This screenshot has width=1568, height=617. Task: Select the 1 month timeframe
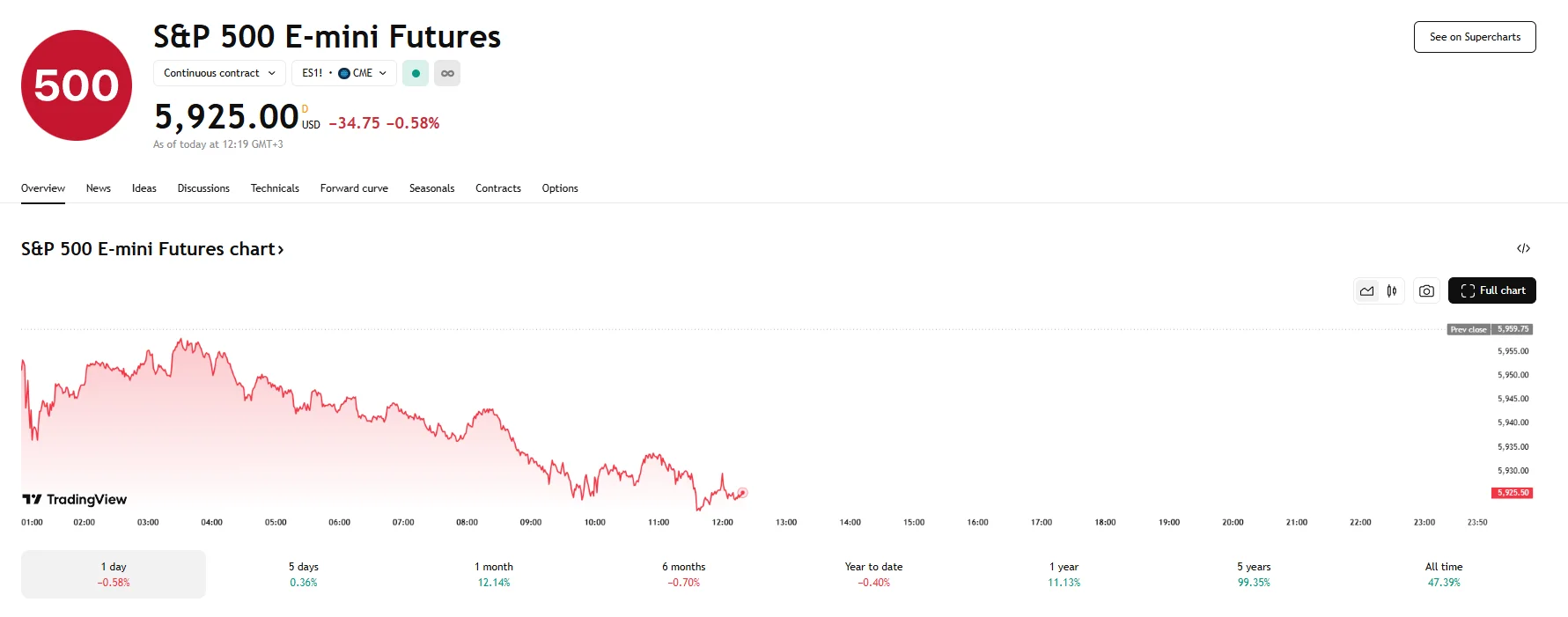(493, 574)
